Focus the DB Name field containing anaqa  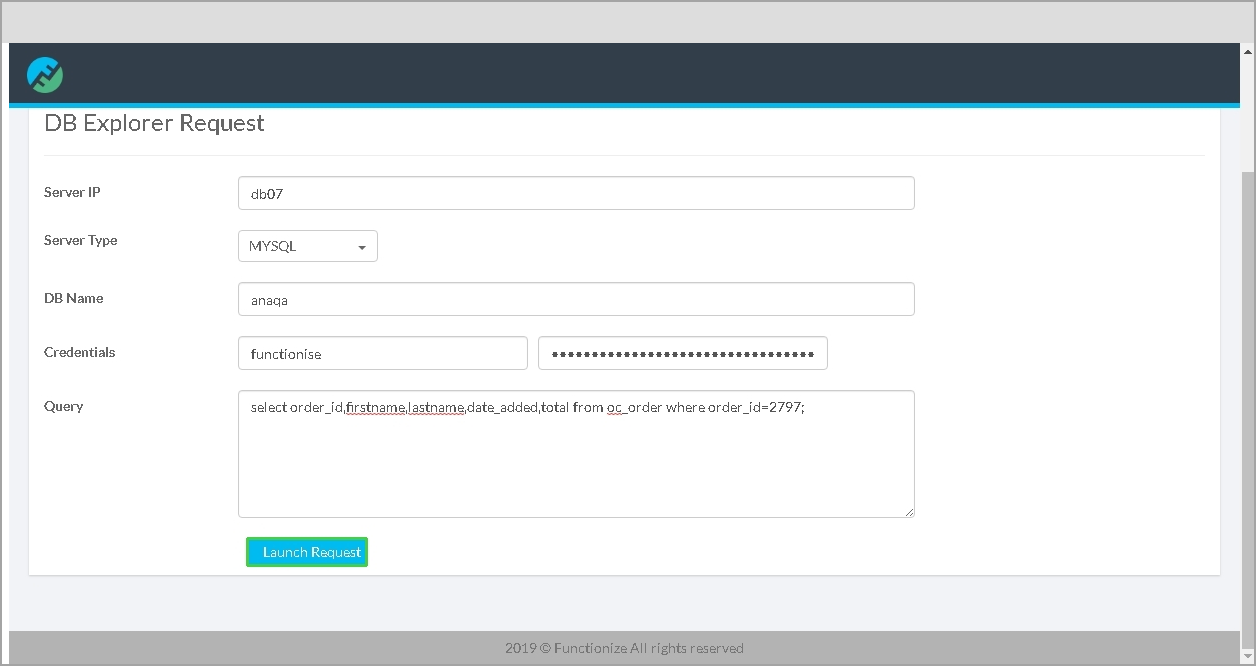click(576, 299)
